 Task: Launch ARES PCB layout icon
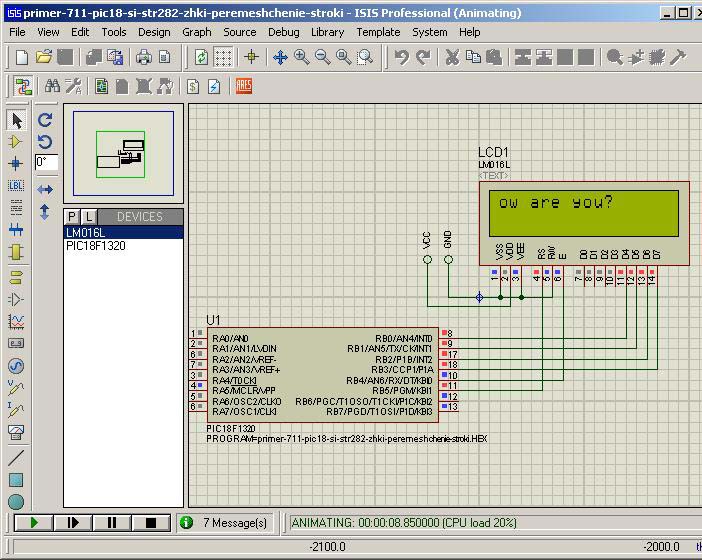click(x=243, y=87)
